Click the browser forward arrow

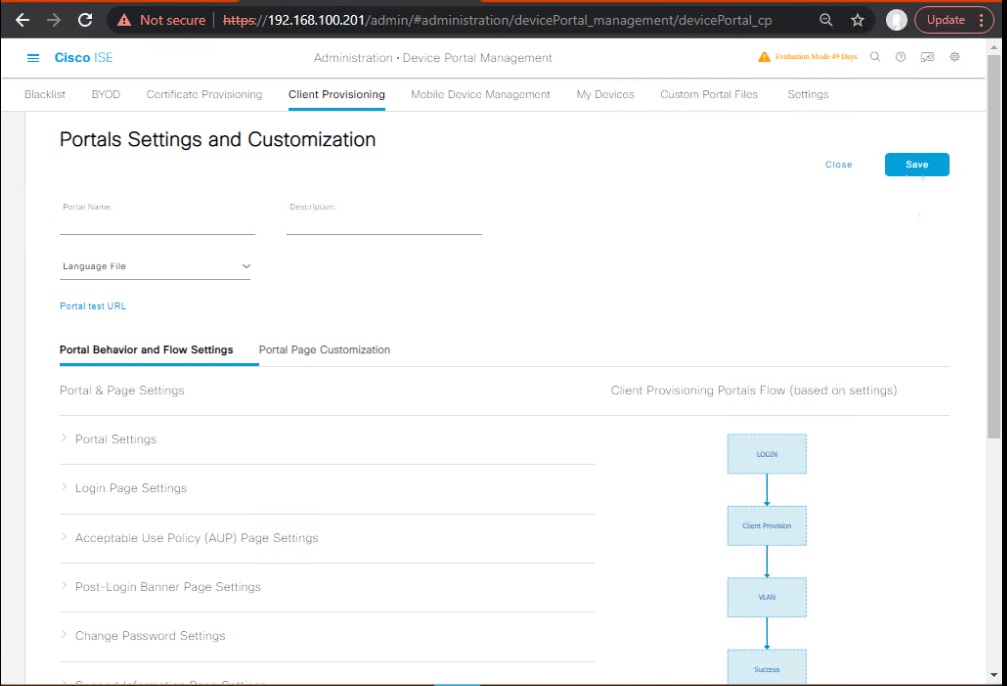(54, 20)
